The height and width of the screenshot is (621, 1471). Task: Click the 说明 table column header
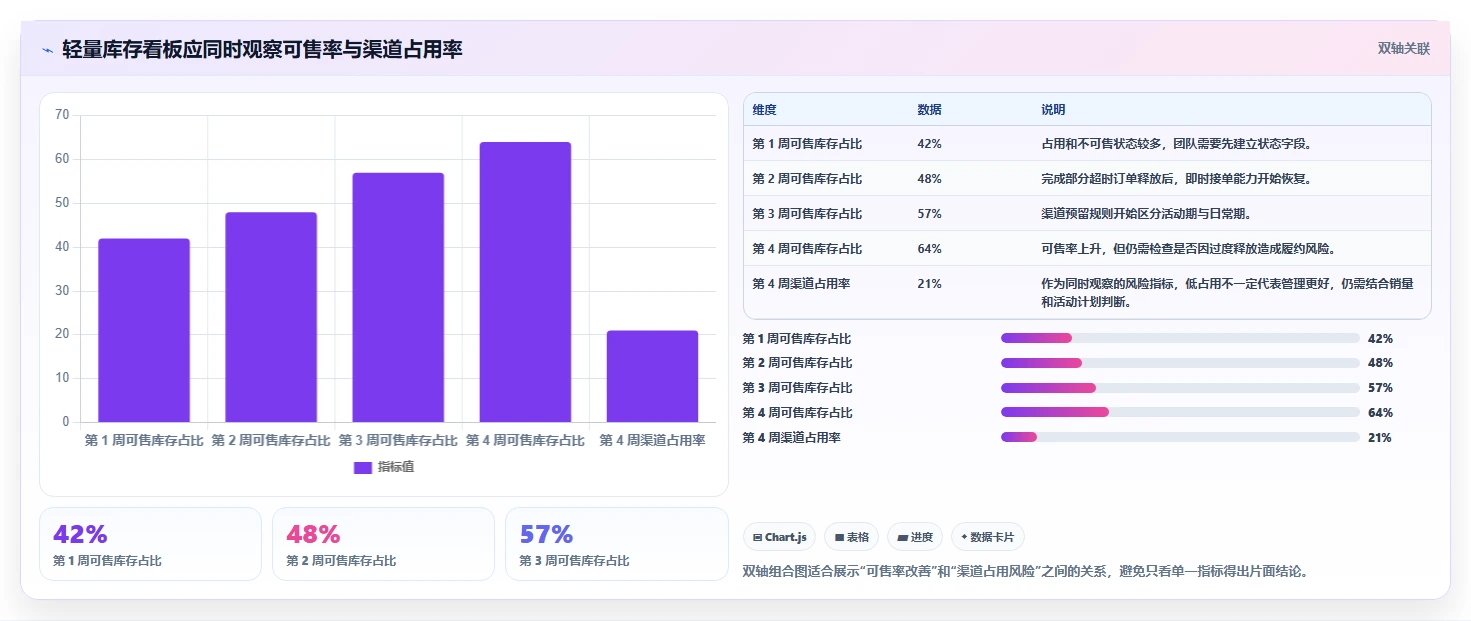pos(1053,110)
